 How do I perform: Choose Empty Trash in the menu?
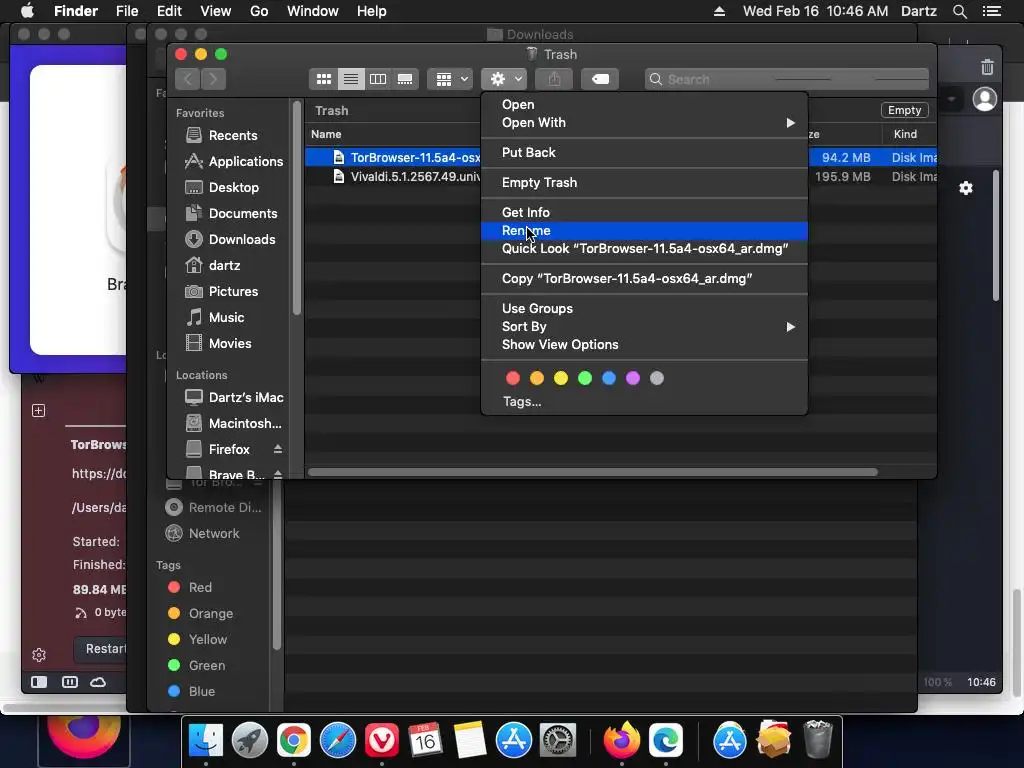click(644, 182)
